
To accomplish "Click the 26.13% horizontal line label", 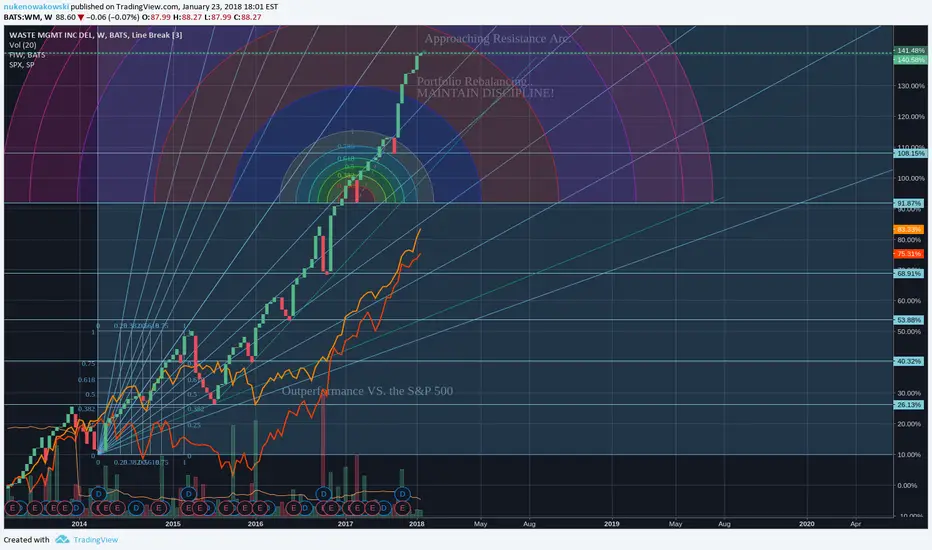I will pos(909,405).
